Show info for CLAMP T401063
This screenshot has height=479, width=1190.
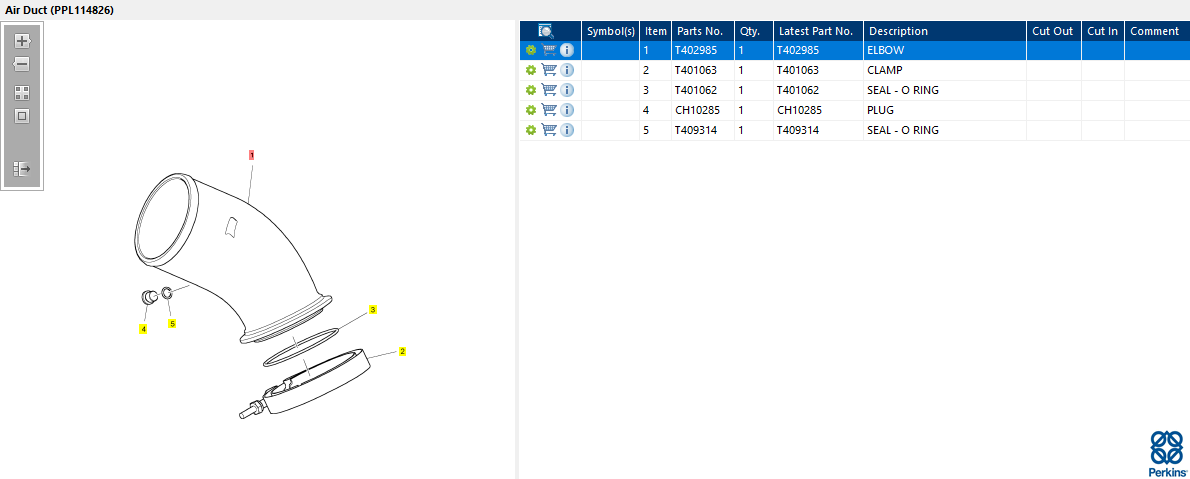pyautogui.click(x=567, y=70)
